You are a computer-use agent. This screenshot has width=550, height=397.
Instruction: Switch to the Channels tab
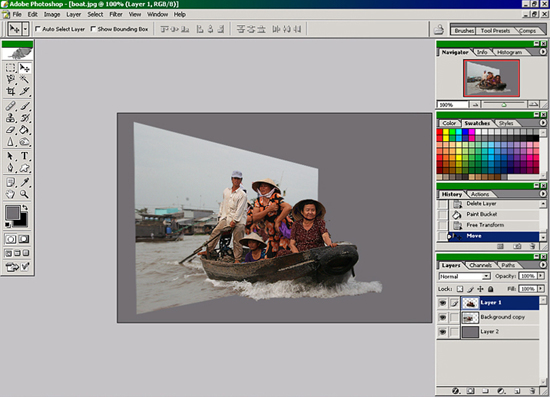480,265
